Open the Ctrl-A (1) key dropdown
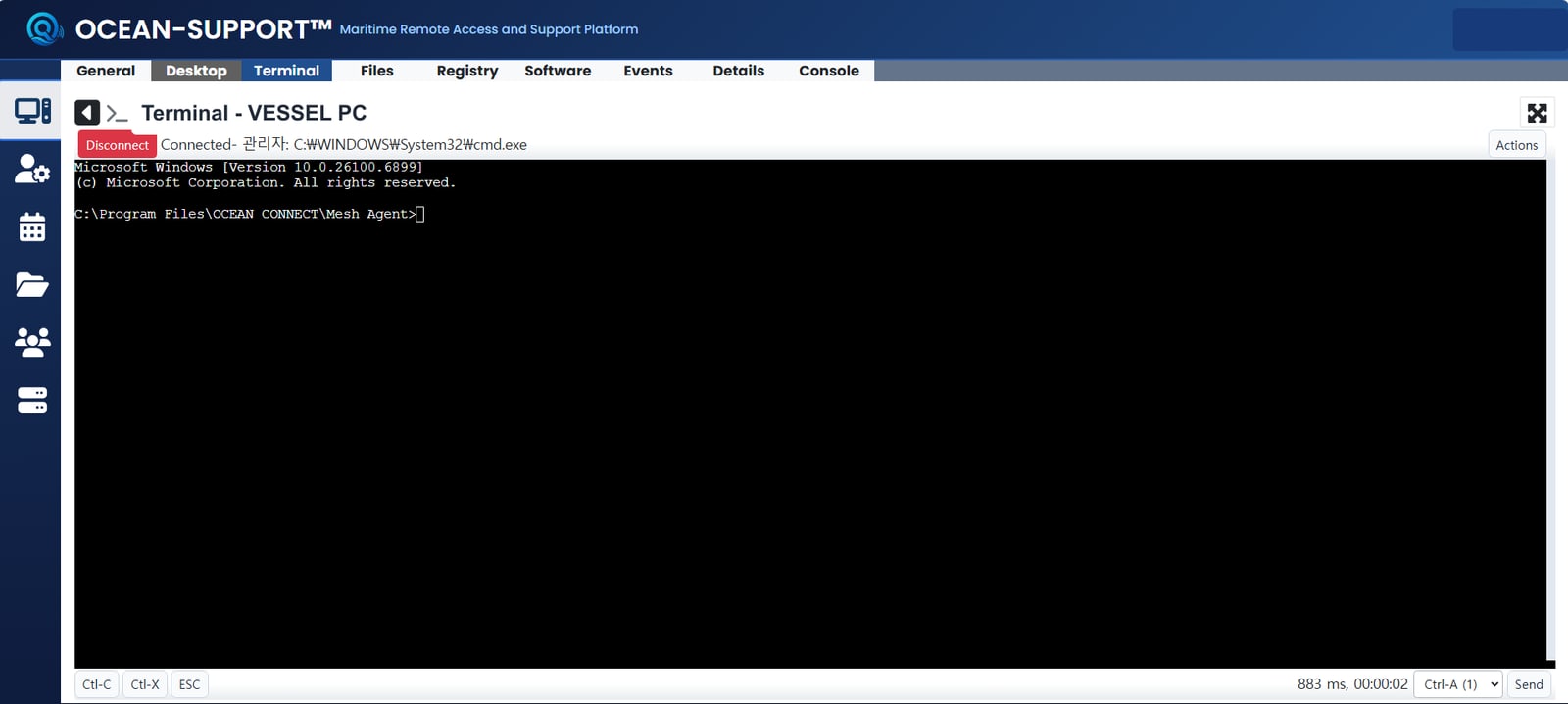1568x704 pixels. pos(1458,684)
